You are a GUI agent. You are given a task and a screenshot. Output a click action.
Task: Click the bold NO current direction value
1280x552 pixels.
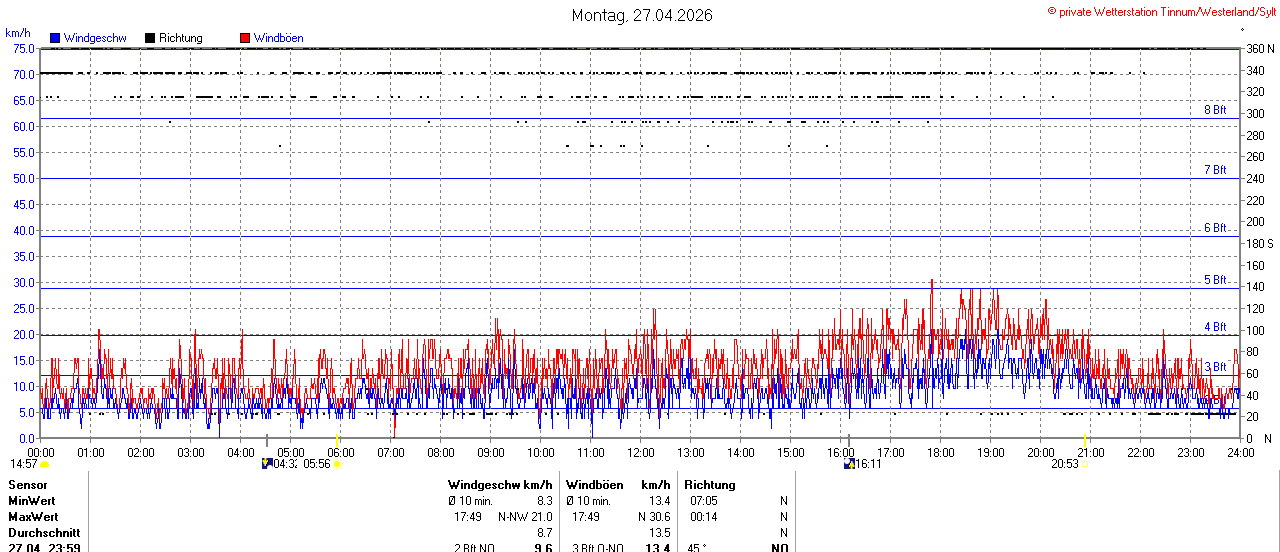point(779,548)
